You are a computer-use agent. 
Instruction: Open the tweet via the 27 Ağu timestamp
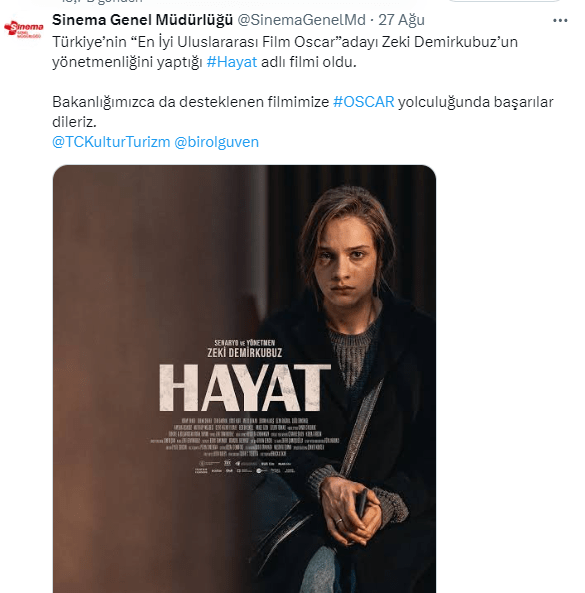coord(402,20)
